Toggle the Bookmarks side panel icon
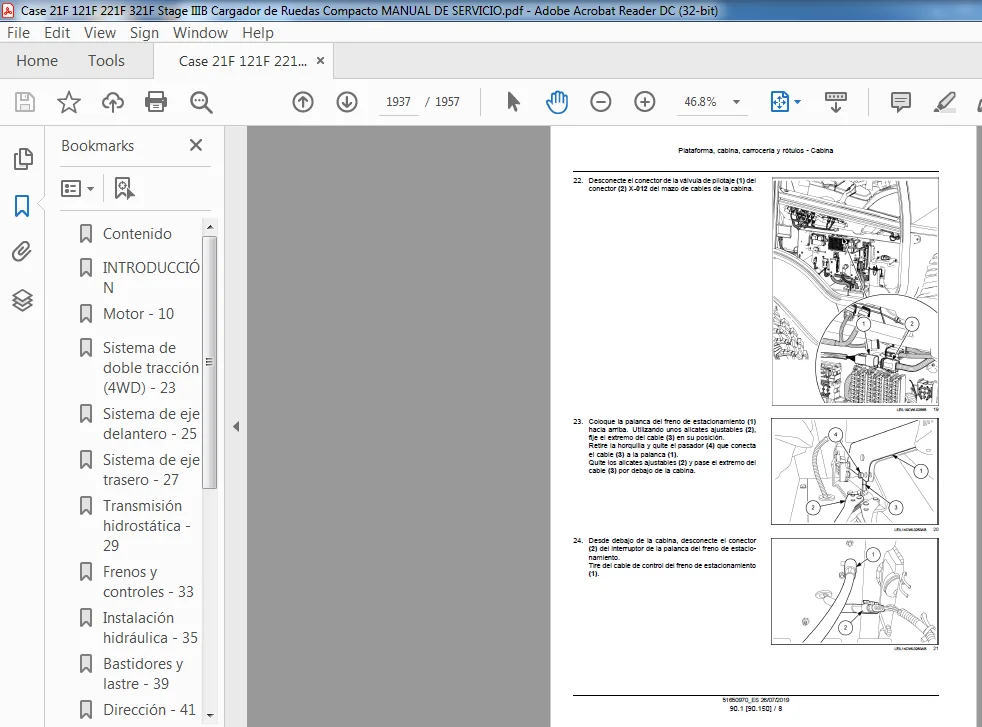The height and width of the screenshot is (727, 982). click(x=22, y=205)
